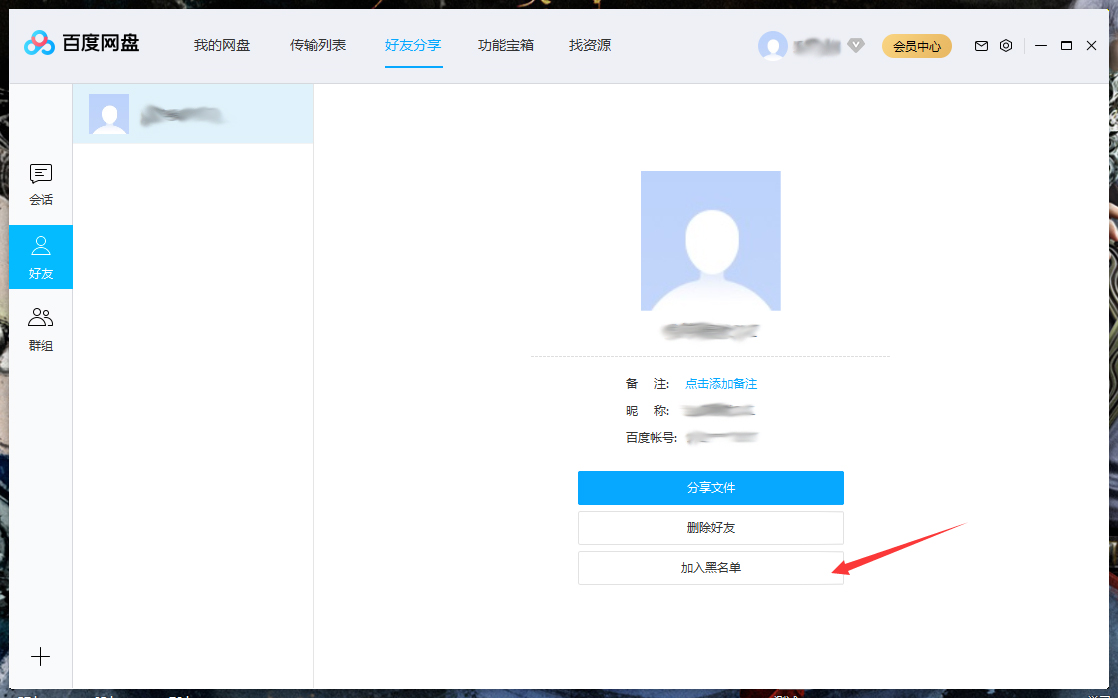
Task: Open the settings gear icon
Action: pos(1006,45)
